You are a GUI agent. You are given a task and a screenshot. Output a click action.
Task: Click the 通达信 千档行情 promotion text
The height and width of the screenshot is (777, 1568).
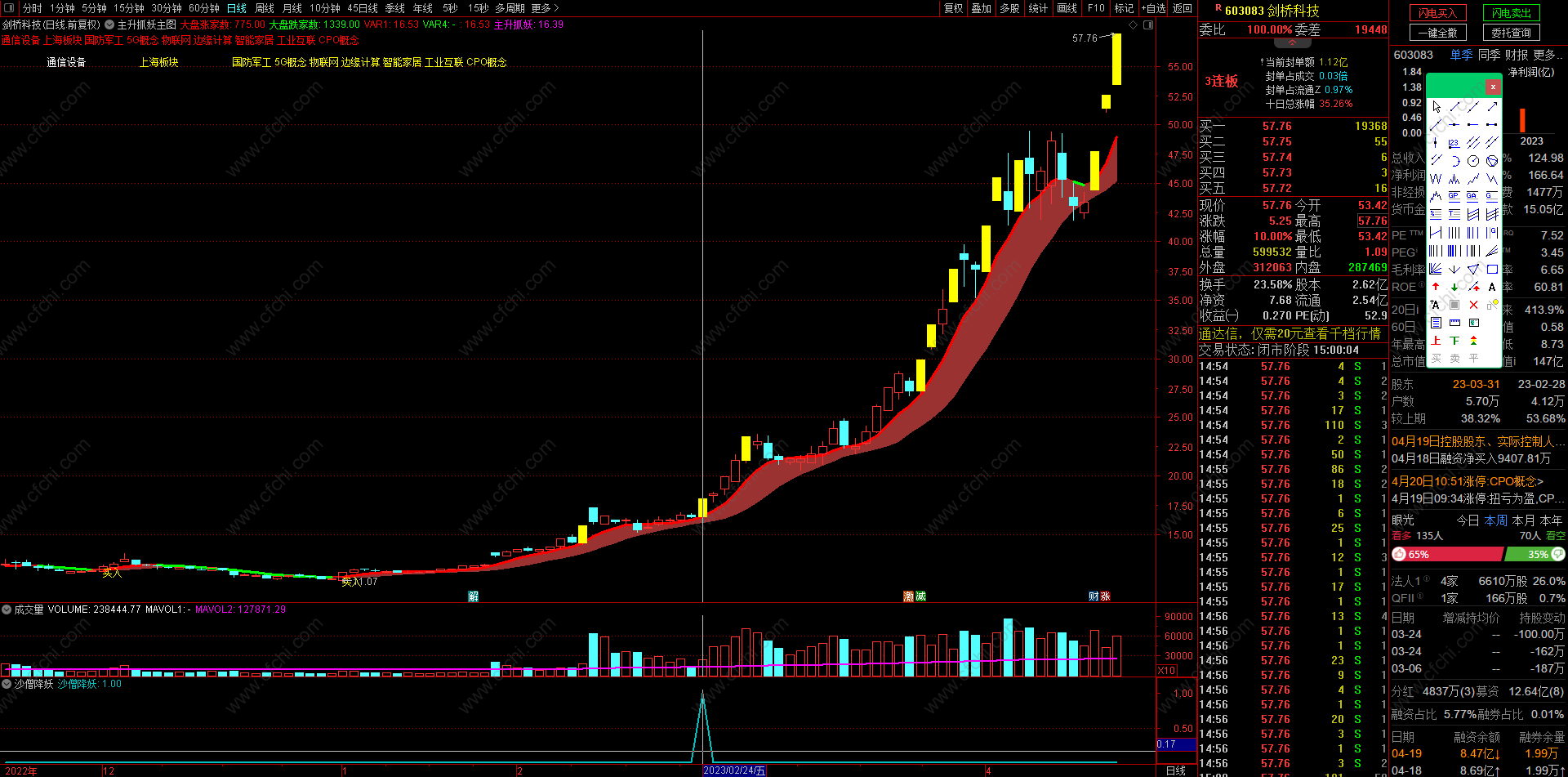point(1290,333)
